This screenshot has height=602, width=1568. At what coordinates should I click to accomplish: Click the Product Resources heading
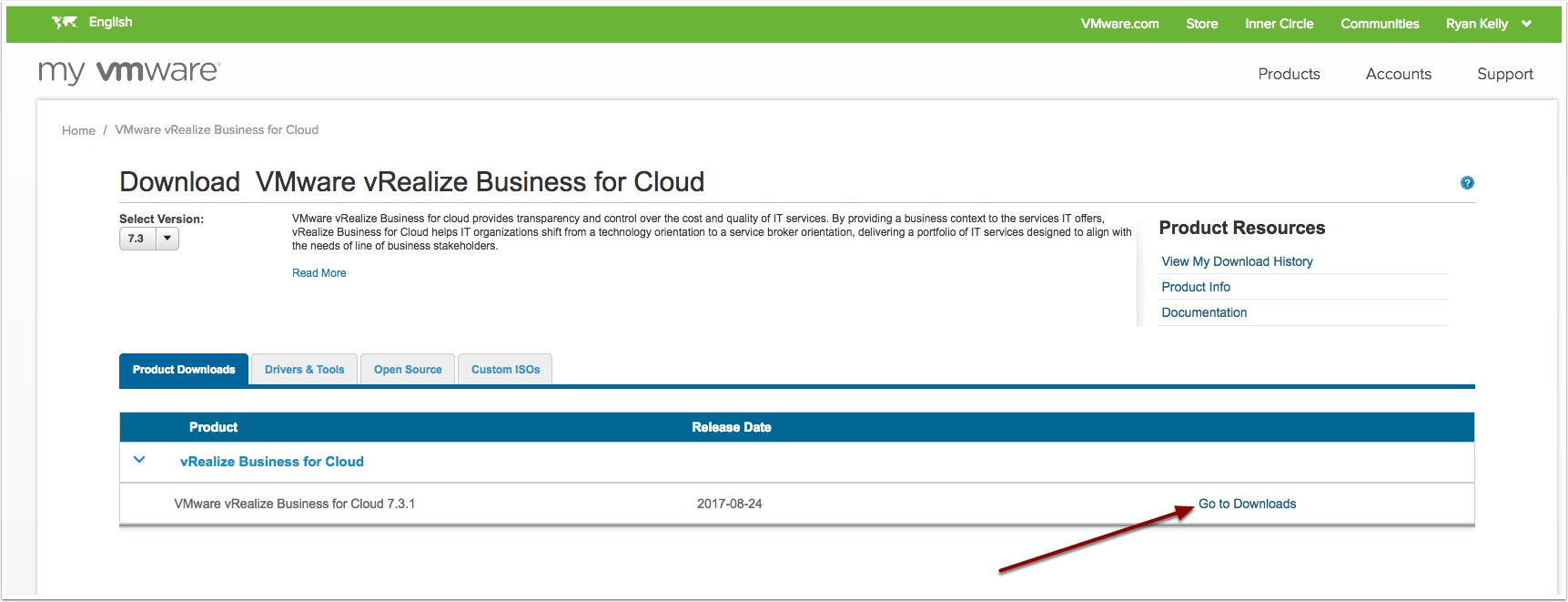pyautogui.click(x=1242, y=228)
